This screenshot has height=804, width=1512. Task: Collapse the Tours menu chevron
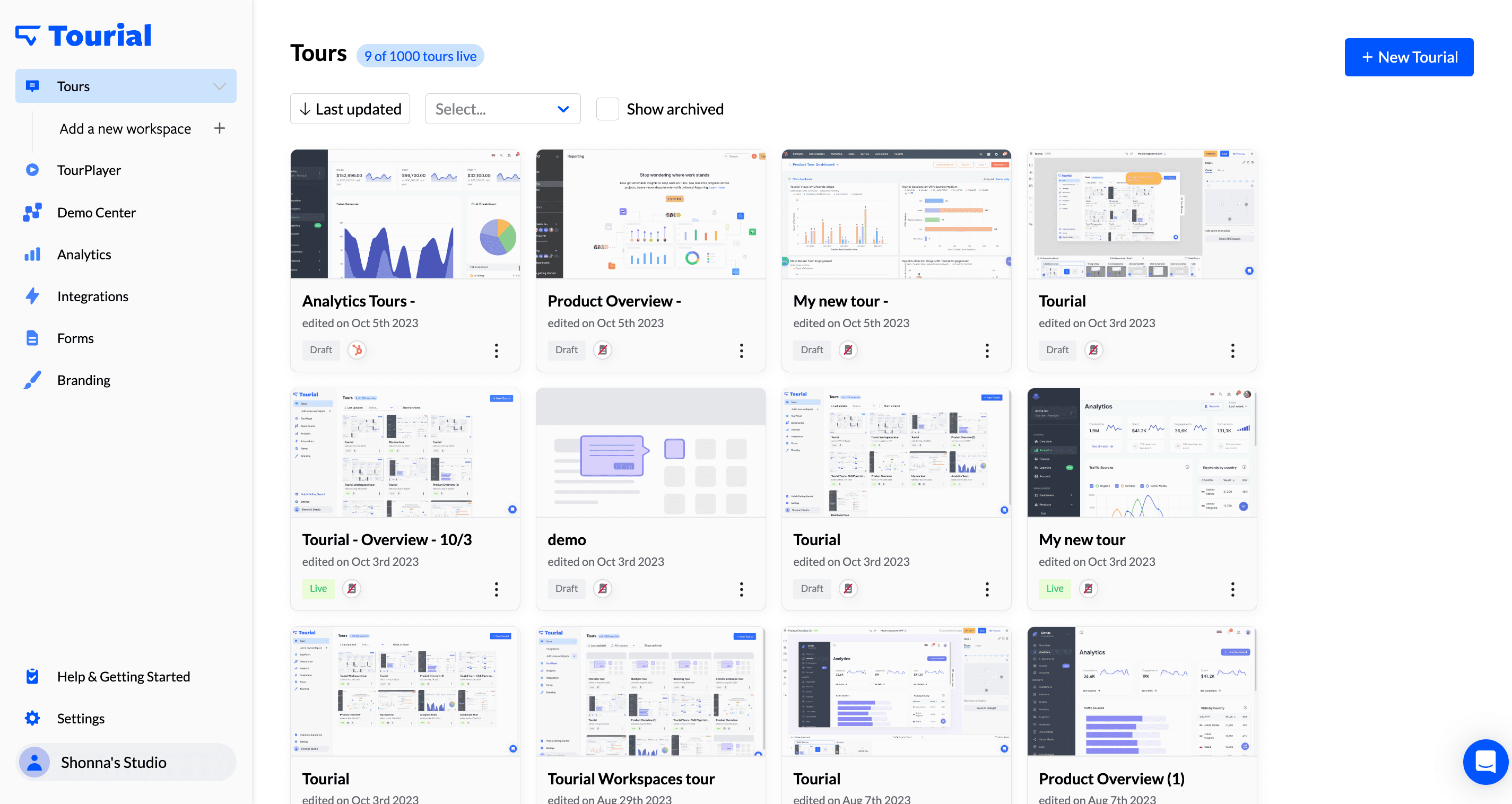(x=220, y=86)
